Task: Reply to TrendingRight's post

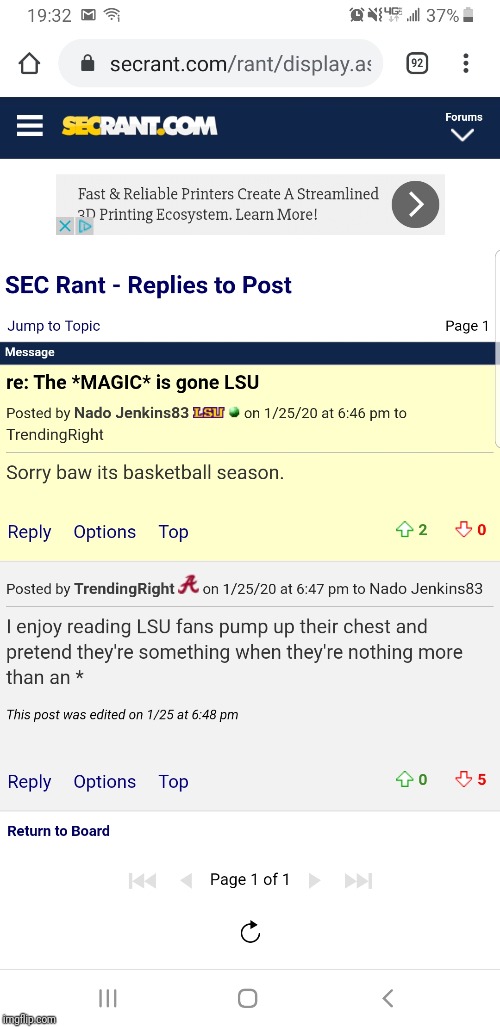Action: point(29,781)
